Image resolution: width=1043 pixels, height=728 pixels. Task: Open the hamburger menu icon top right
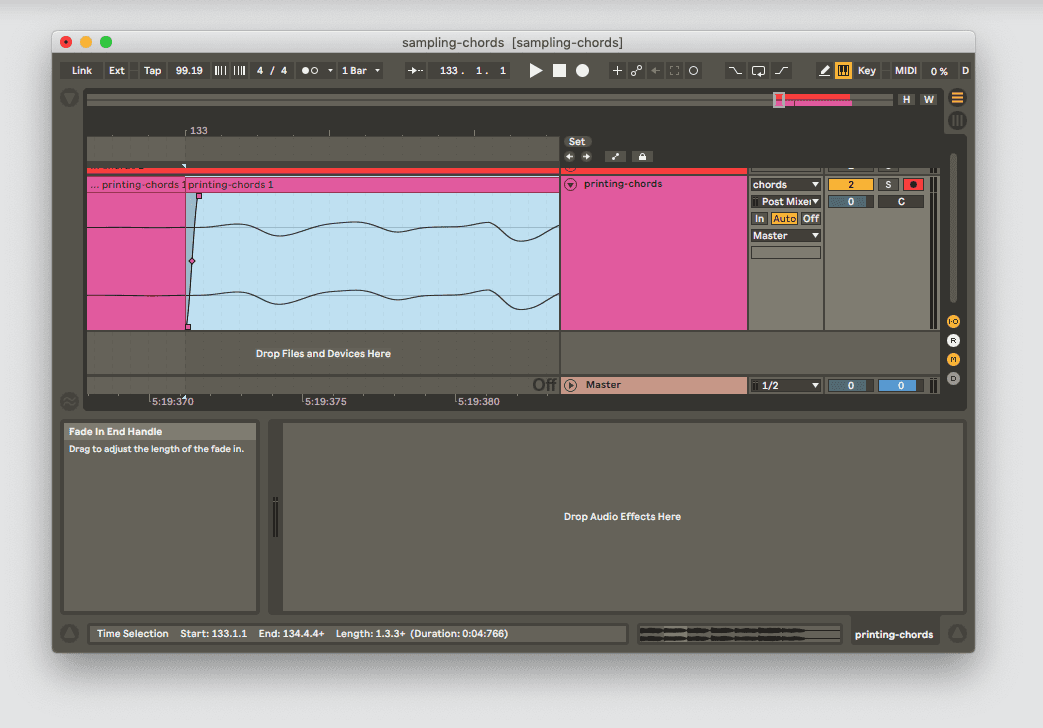pos(956,98)
